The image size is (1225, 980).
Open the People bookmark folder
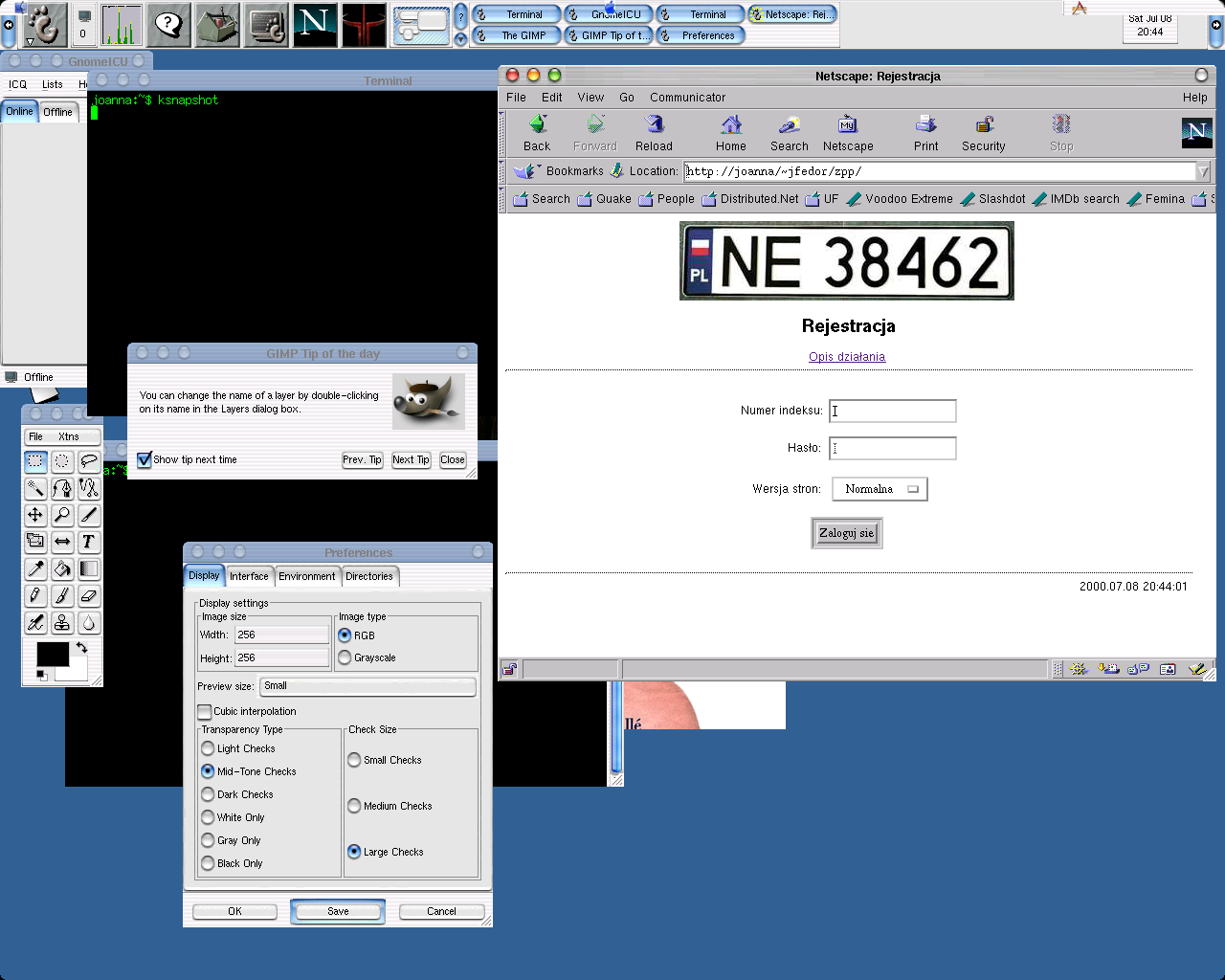(x=666, y=199)
